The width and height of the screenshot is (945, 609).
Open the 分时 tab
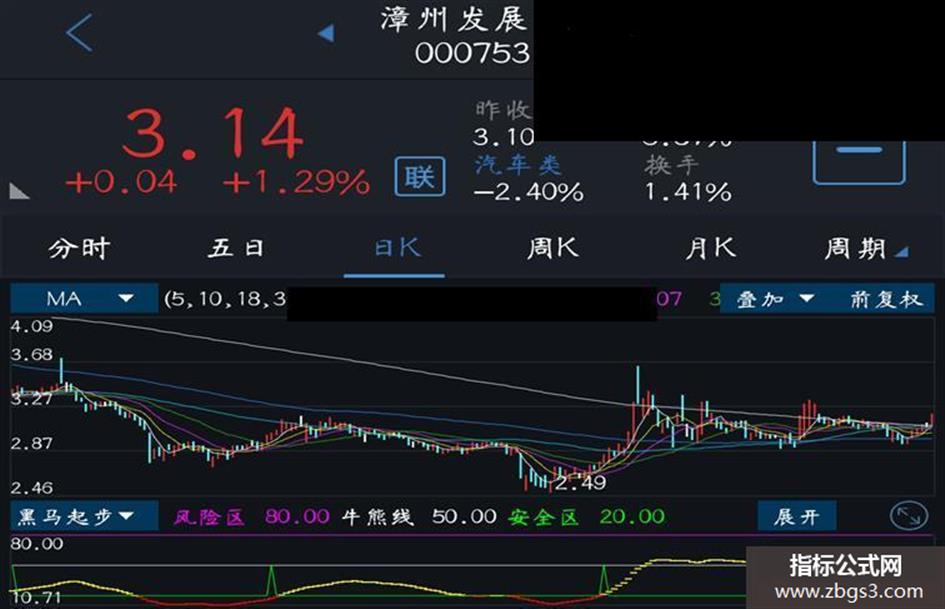pyautogui.click(x=79, y=248)
